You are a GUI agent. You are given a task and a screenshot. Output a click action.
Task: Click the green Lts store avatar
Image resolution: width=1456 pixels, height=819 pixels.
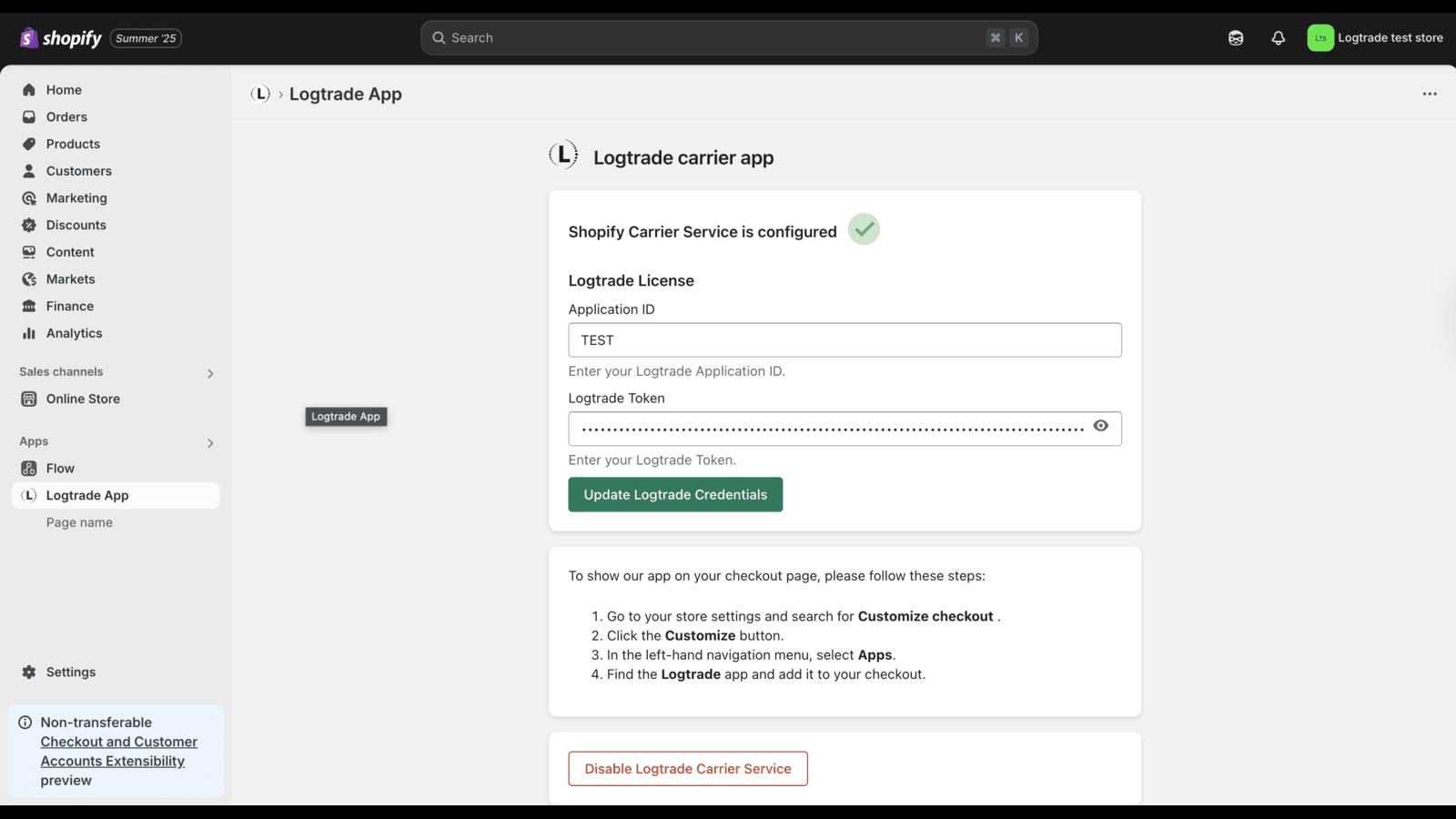1320,38
